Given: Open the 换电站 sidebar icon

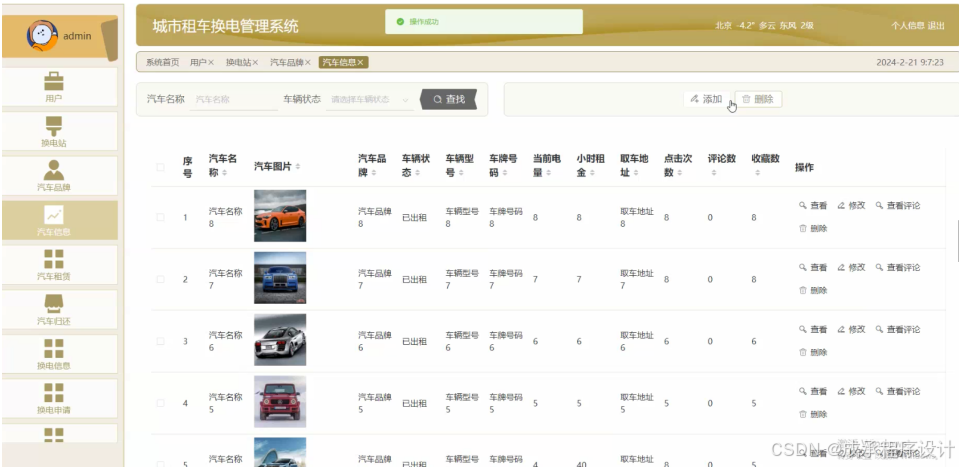Looking at the screenshot, I should pyautogui.click(x=54, y=126).
